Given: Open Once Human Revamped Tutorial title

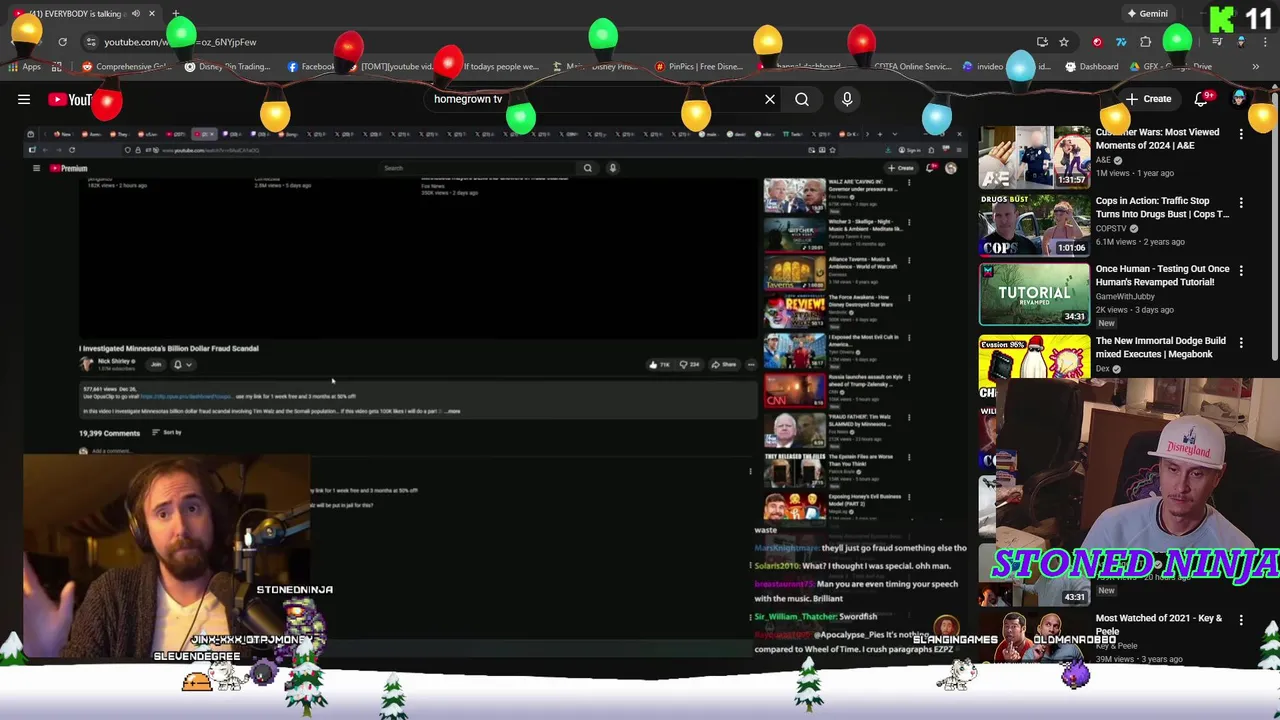Looking at the screenshot, I should tap(1162, 275).
